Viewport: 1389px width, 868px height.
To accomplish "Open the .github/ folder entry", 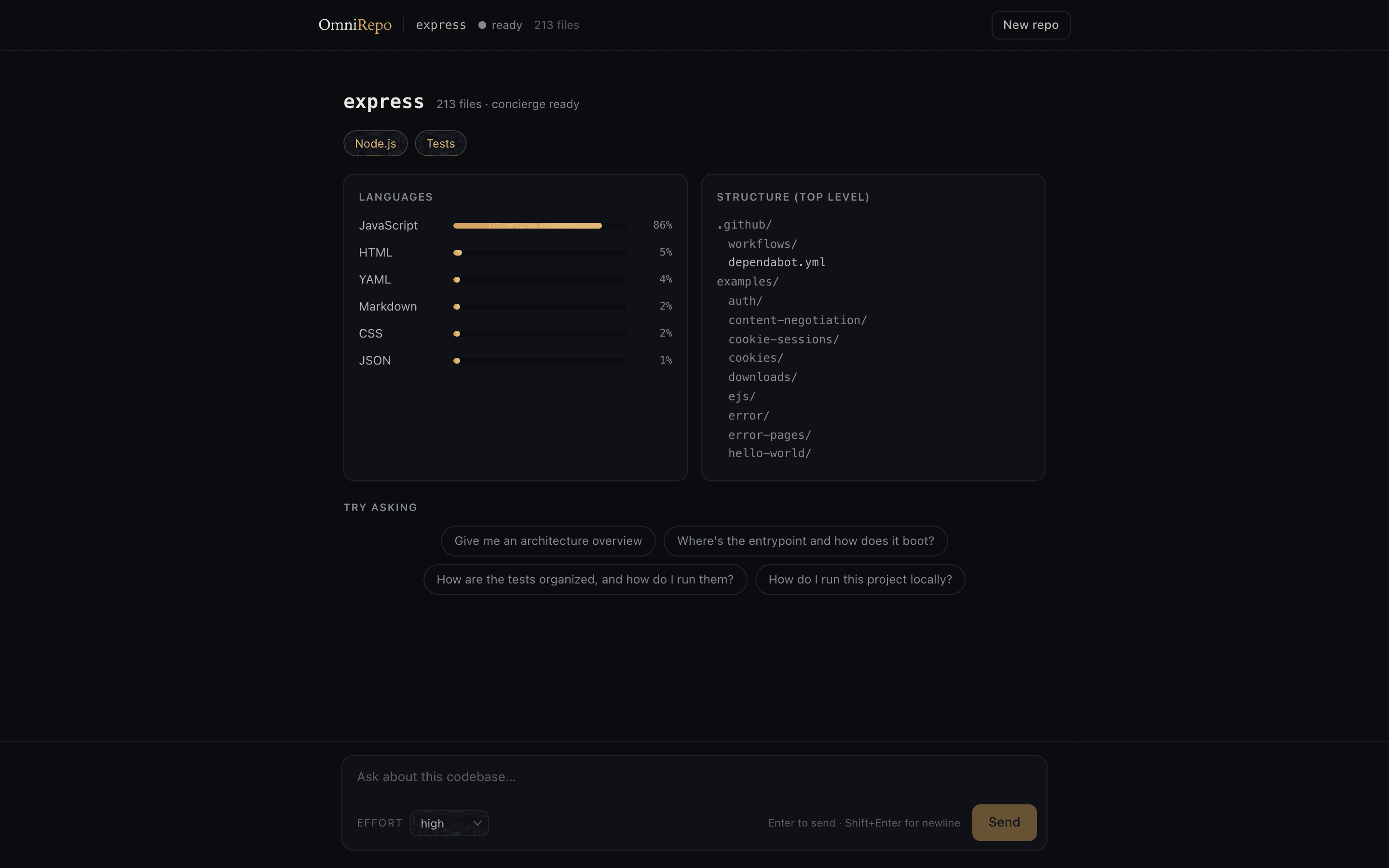I will pos(745,224).
